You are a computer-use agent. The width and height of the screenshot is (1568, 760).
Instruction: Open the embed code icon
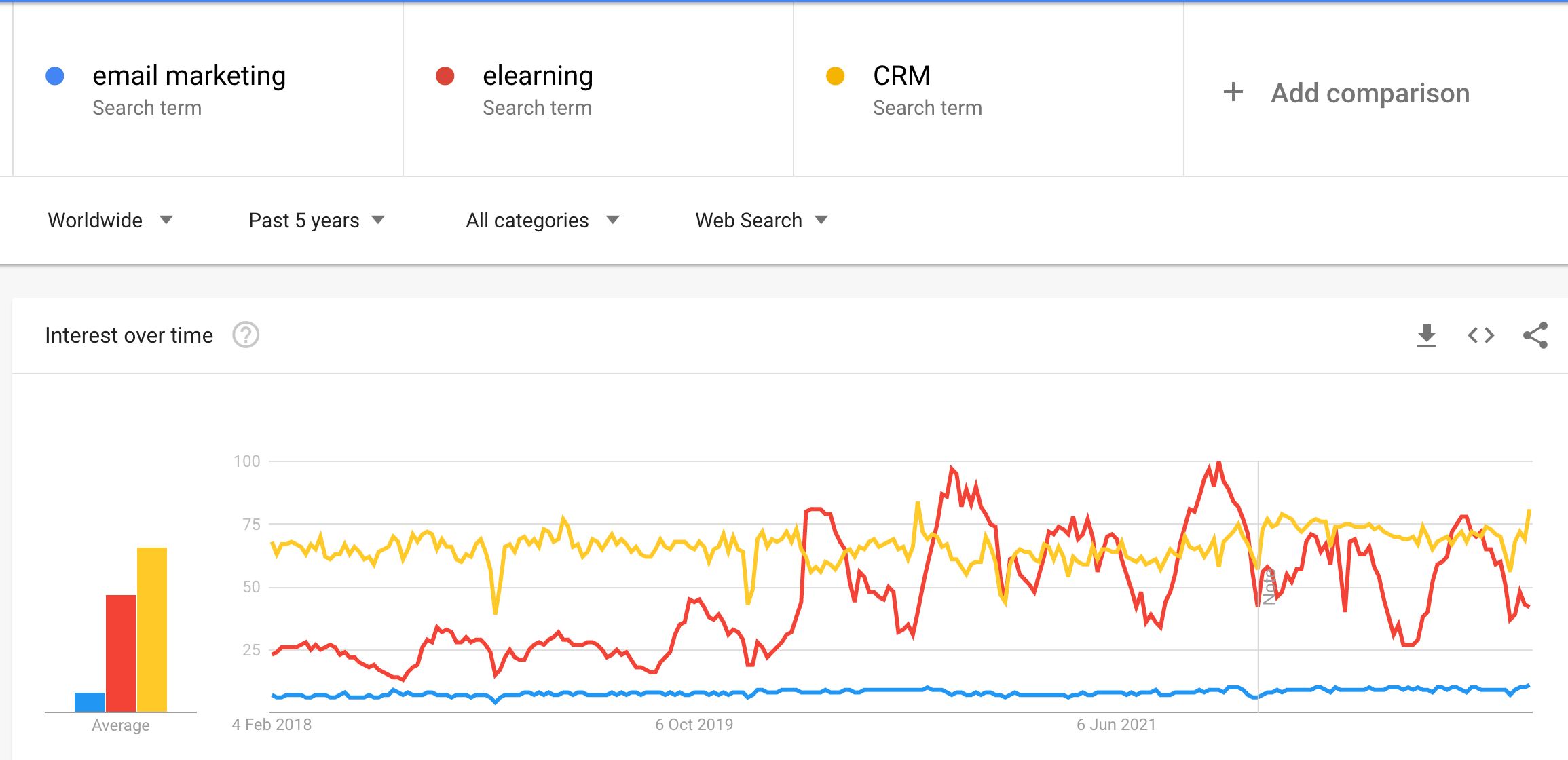1481,335
